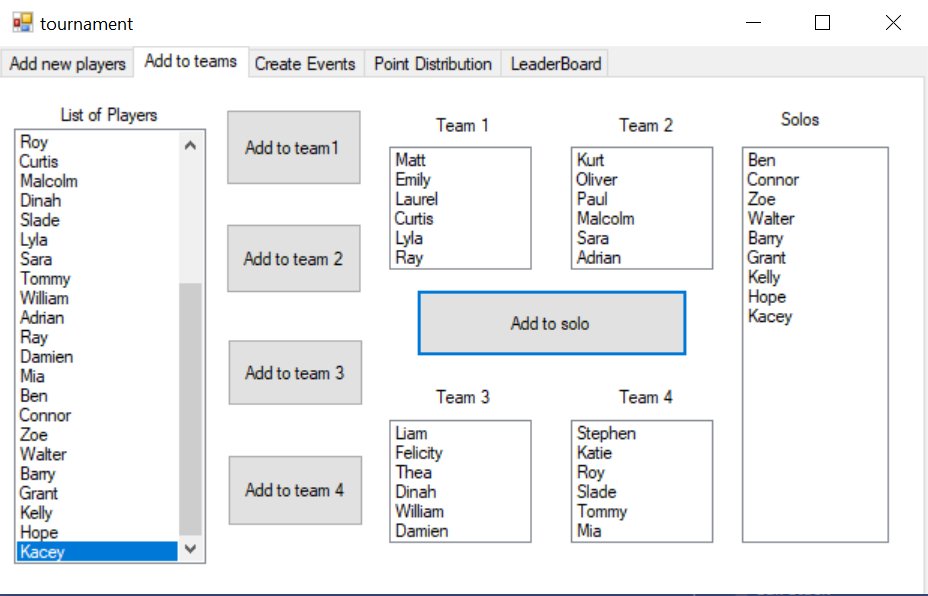Click the player list scroll up arrow

click(190, 145)
